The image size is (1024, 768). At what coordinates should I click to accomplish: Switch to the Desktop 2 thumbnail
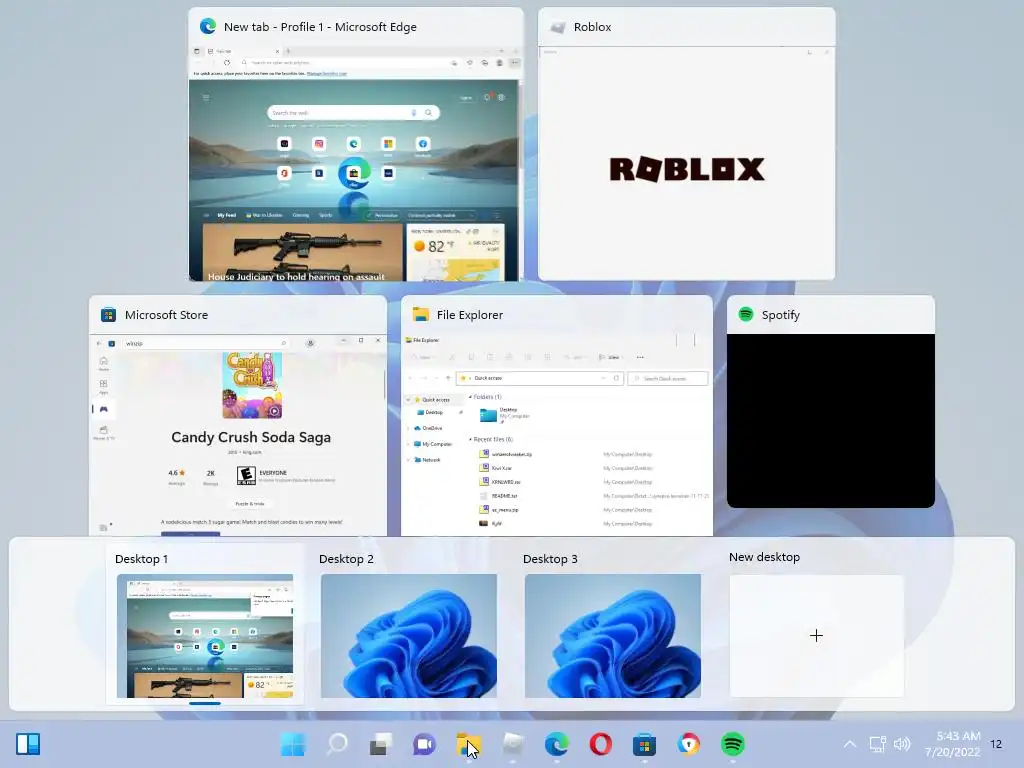(x=409, y=636)
